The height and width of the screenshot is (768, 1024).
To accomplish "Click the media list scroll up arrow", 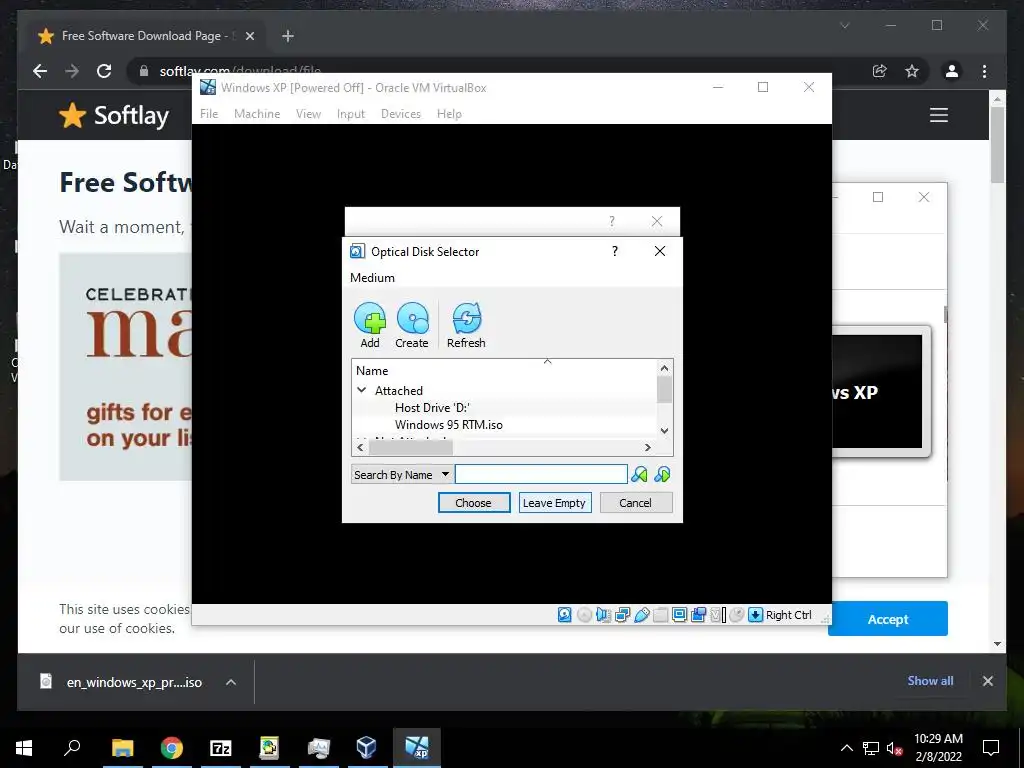I will [x=664, y=368].
